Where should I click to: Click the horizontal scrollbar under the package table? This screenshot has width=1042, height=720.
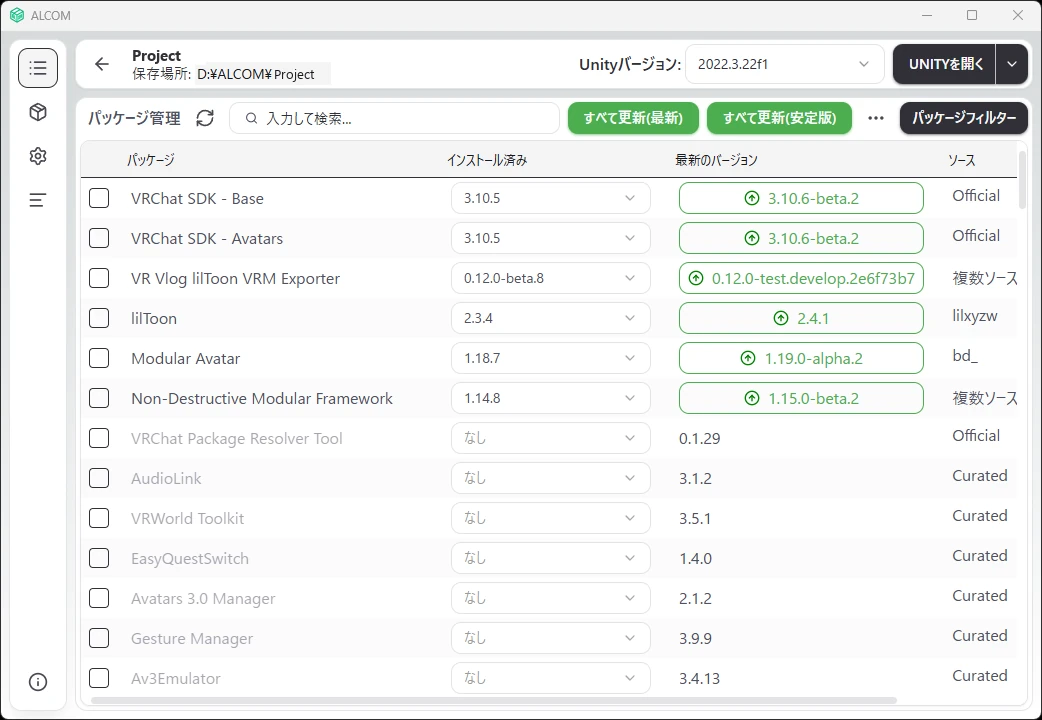pyautogui.click(x=494, y=699)
